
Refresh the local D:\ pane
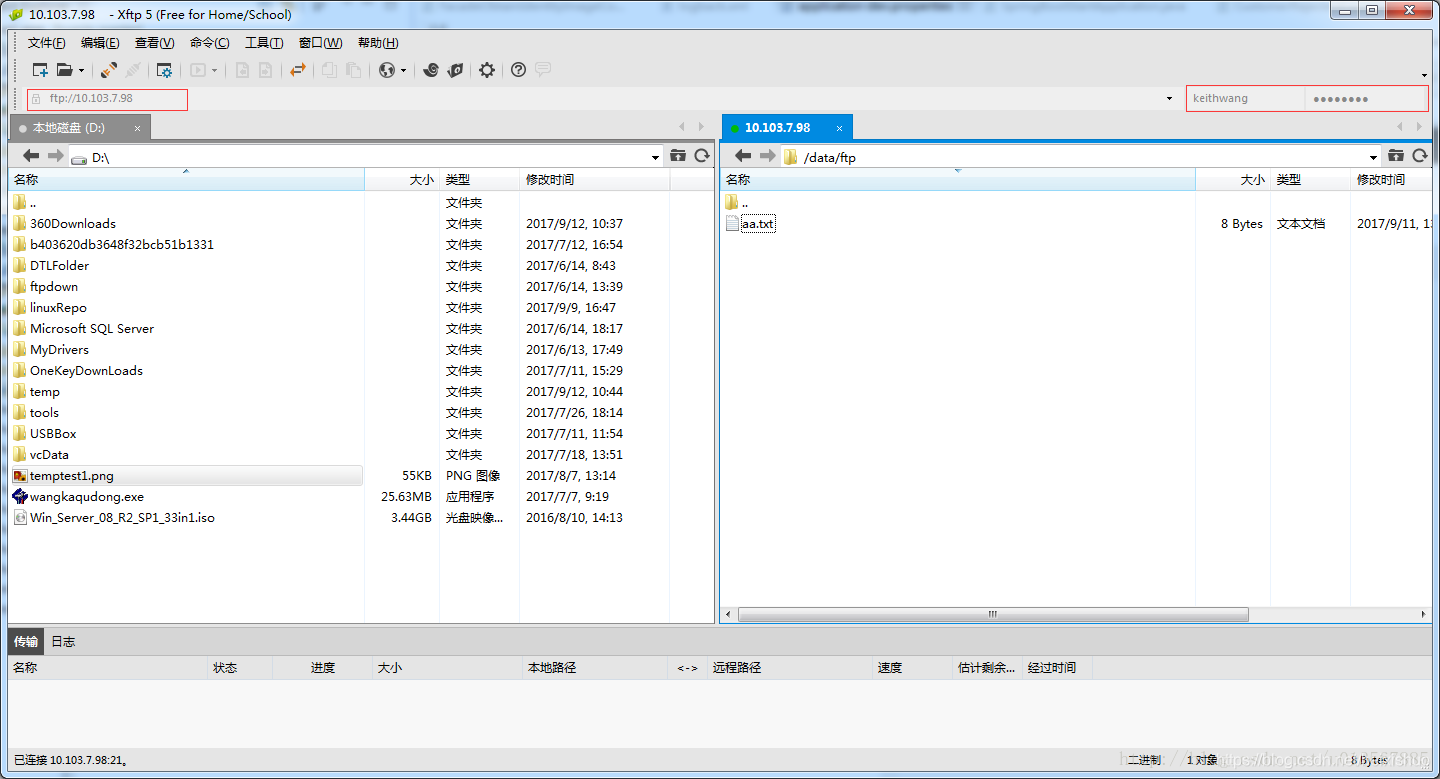coord(702,156)
